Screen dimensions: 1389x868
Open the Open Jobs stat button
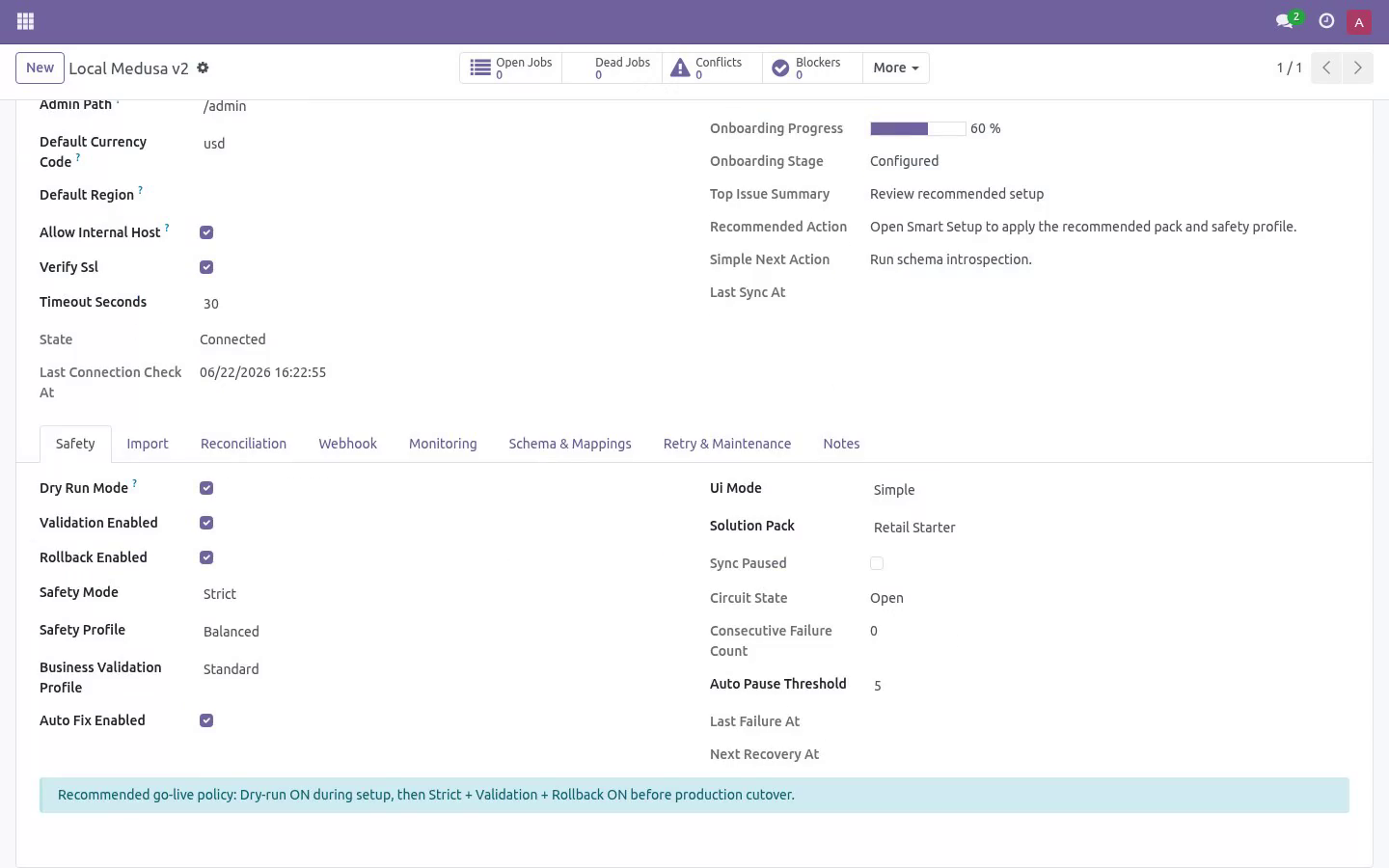[511, 68]
